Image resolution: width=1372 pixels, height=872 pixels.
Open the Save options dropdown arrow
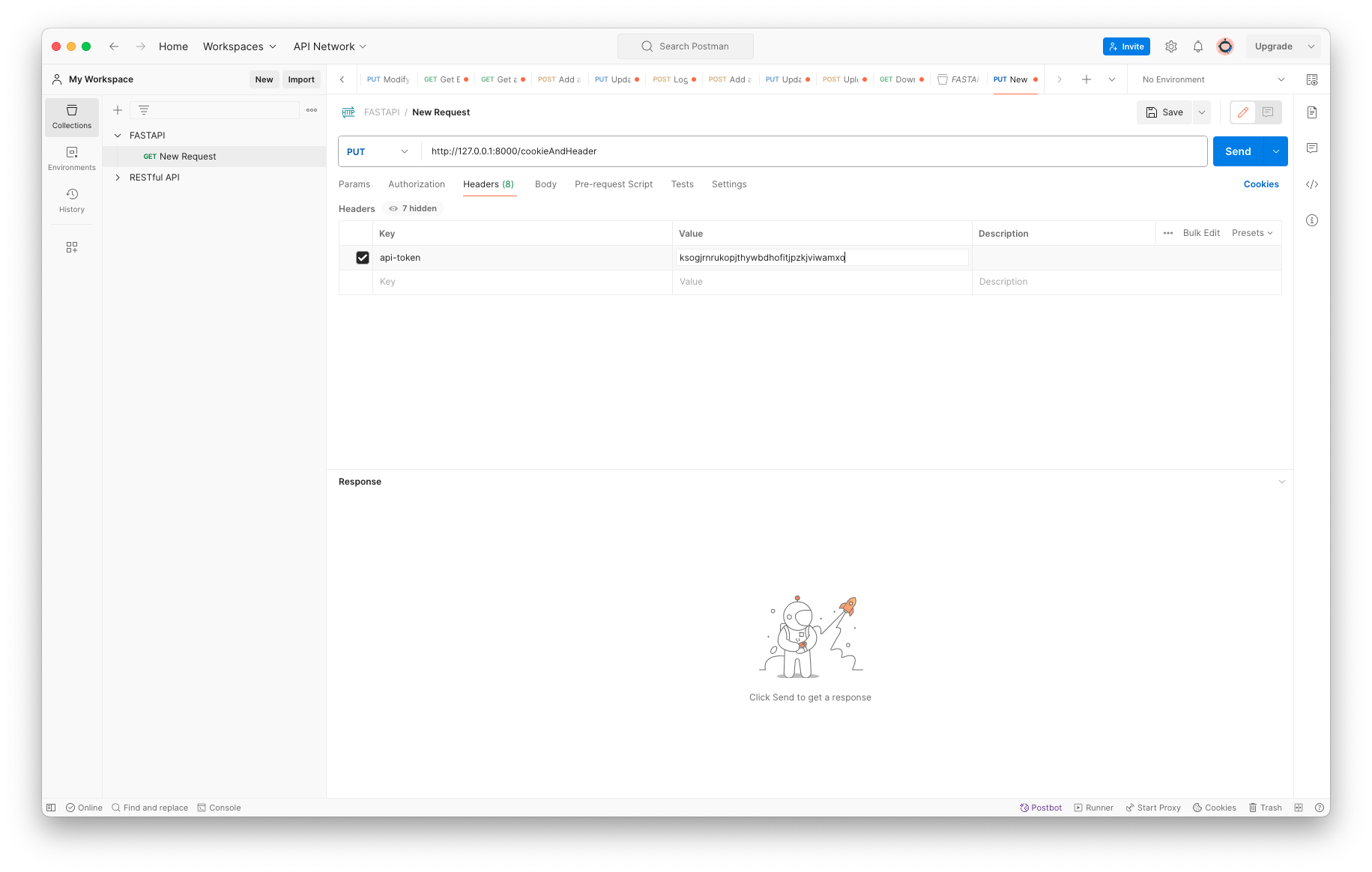[1202, 112]
